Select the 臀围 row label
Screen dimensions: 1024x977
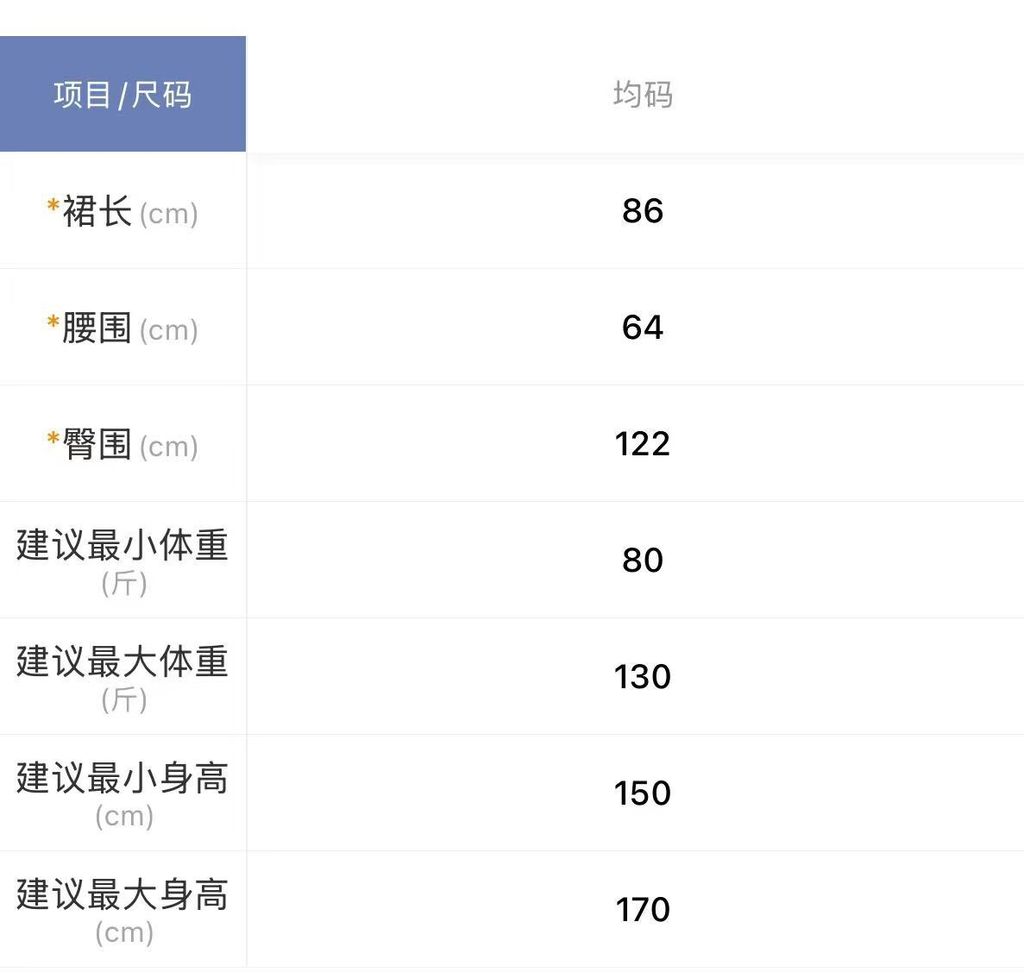coord(98,444)
